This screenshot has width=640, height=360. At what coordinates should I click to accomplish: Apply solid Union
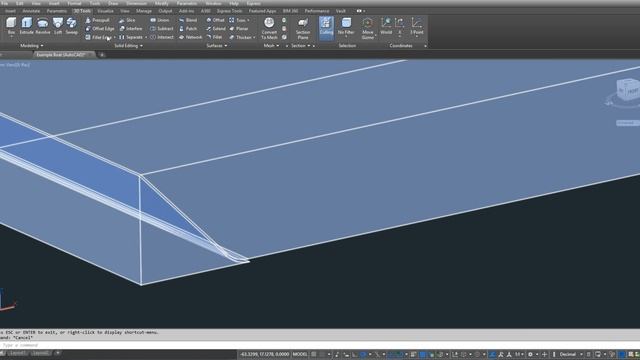click(x=160, y=20)
